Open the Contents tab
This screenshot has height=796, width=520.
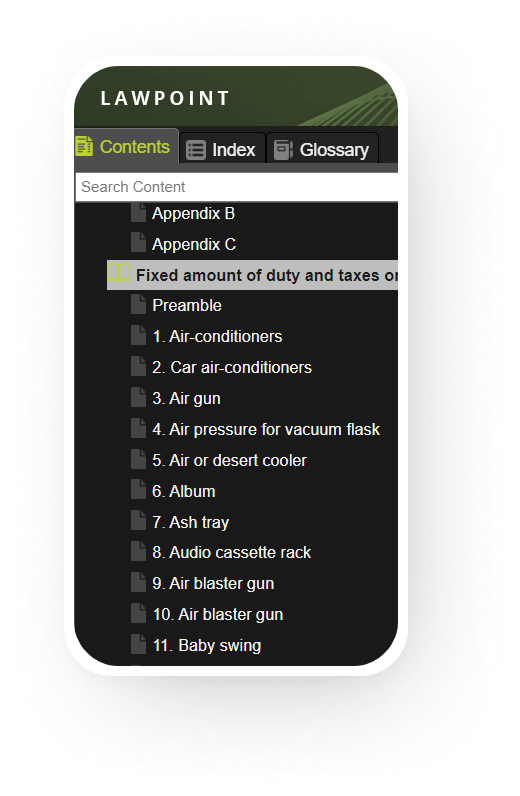(126, 146)
